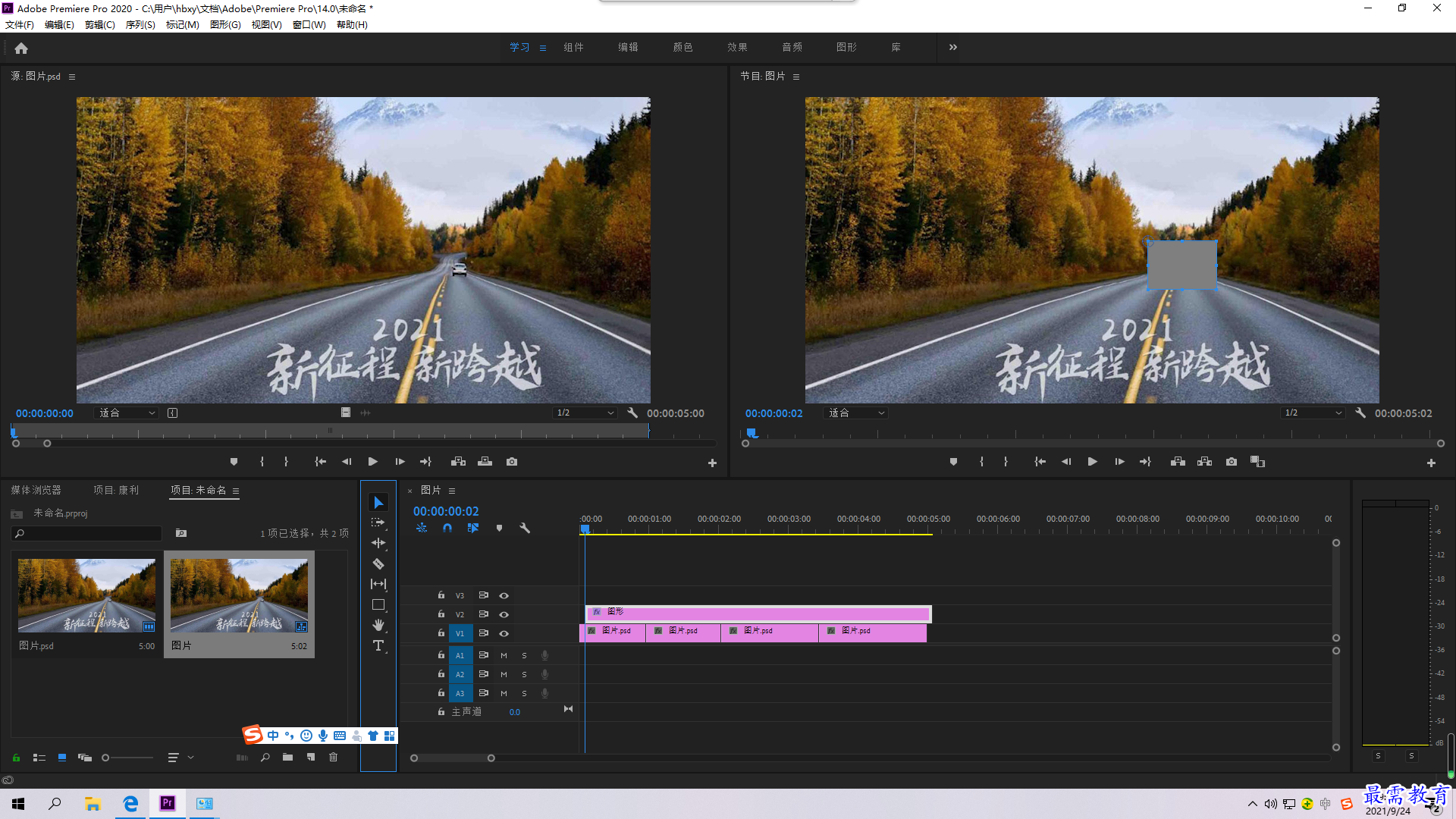Click the Home icon
The width and height of the screenshot is (1456, 819).
pyautogui.click(x=21, y=48)
